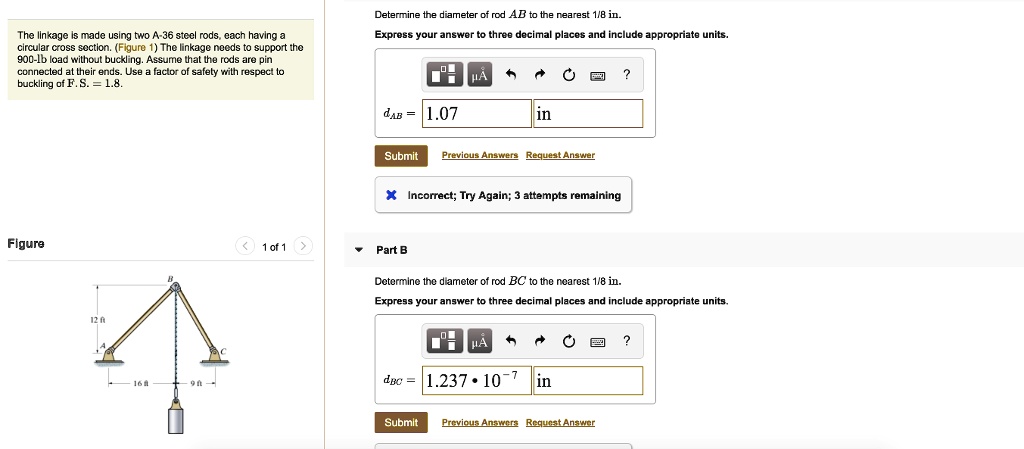The height and width of the screenshot is (449, 1024).
Task: Click the units field for dBC
Action: click(x=588, y=381)
